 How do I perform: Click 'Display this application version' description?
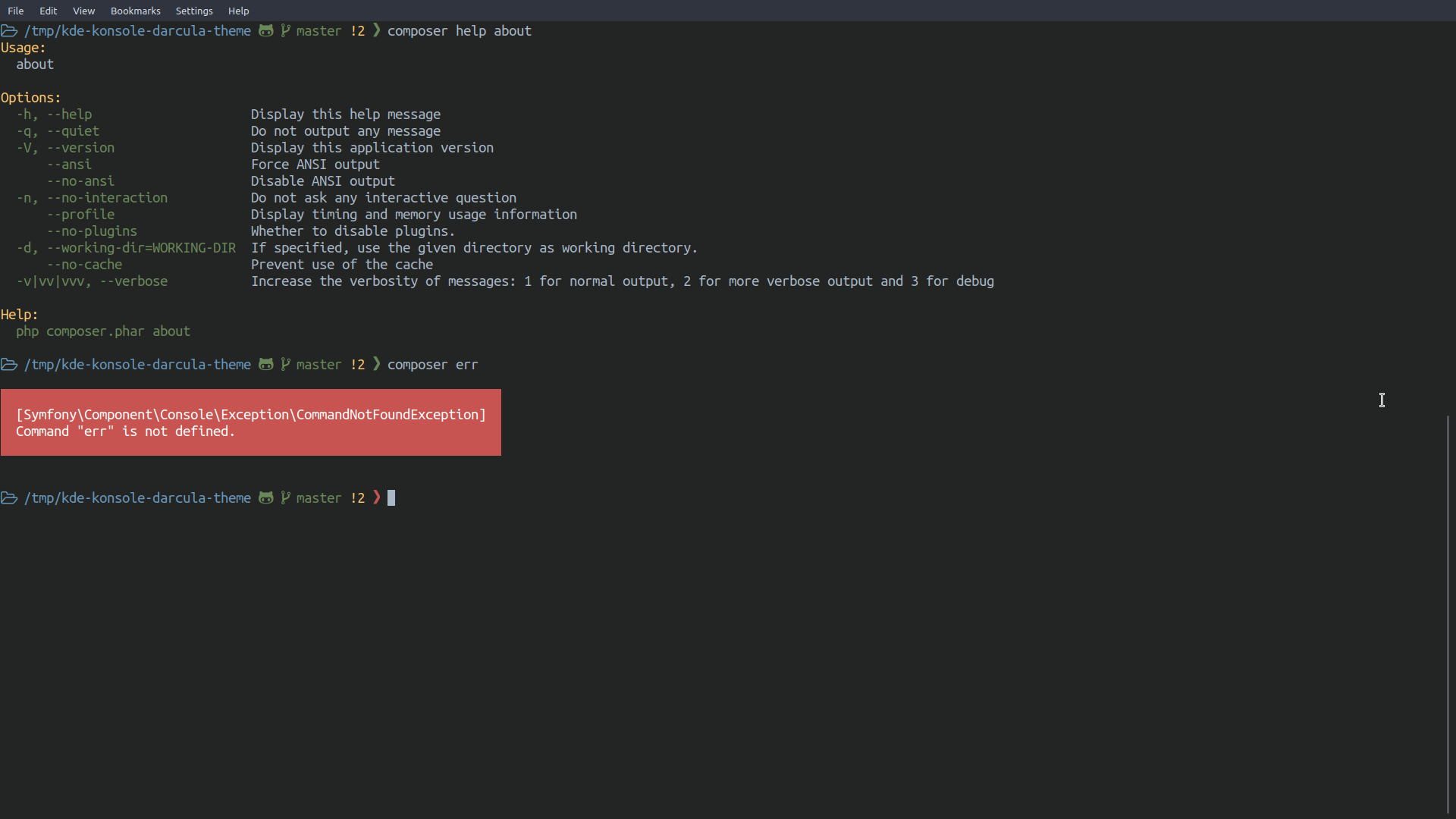372,148
